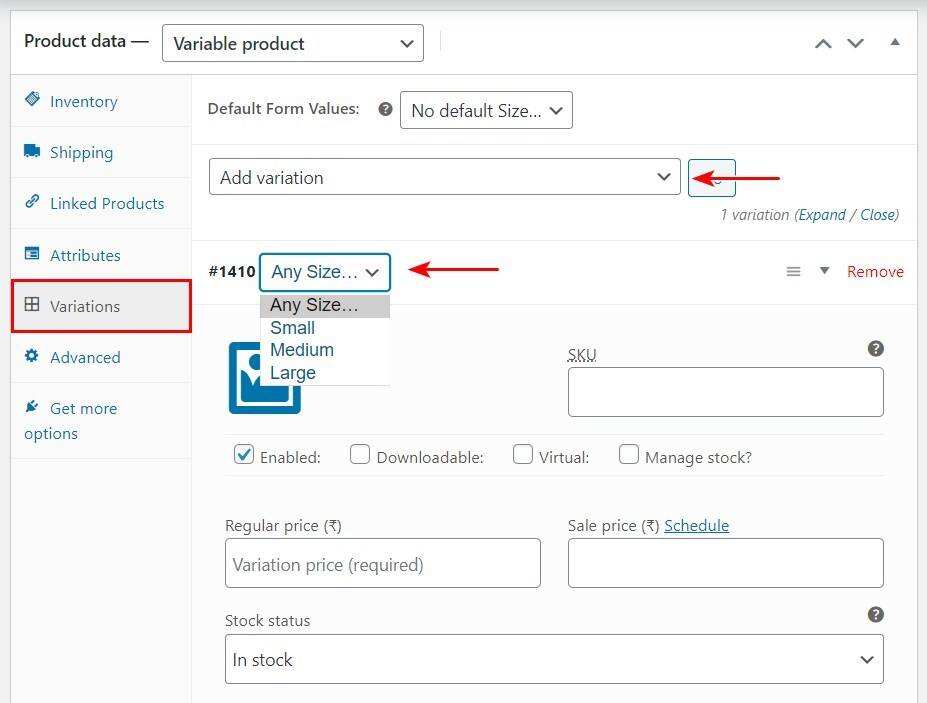Click the Schedule link for sale price
Image resolution: width=927 pixels, height=703 pixels.
click(696, 525)
